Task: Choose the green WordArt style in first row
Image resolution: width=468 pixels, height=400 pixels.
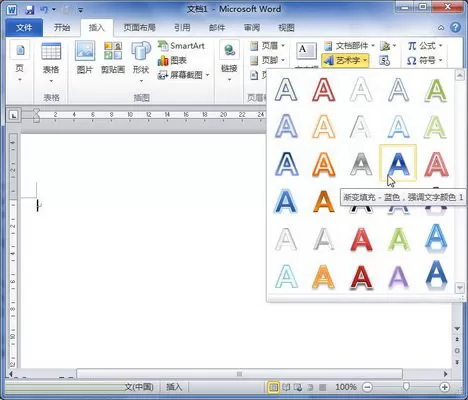Action: point(436,89)
